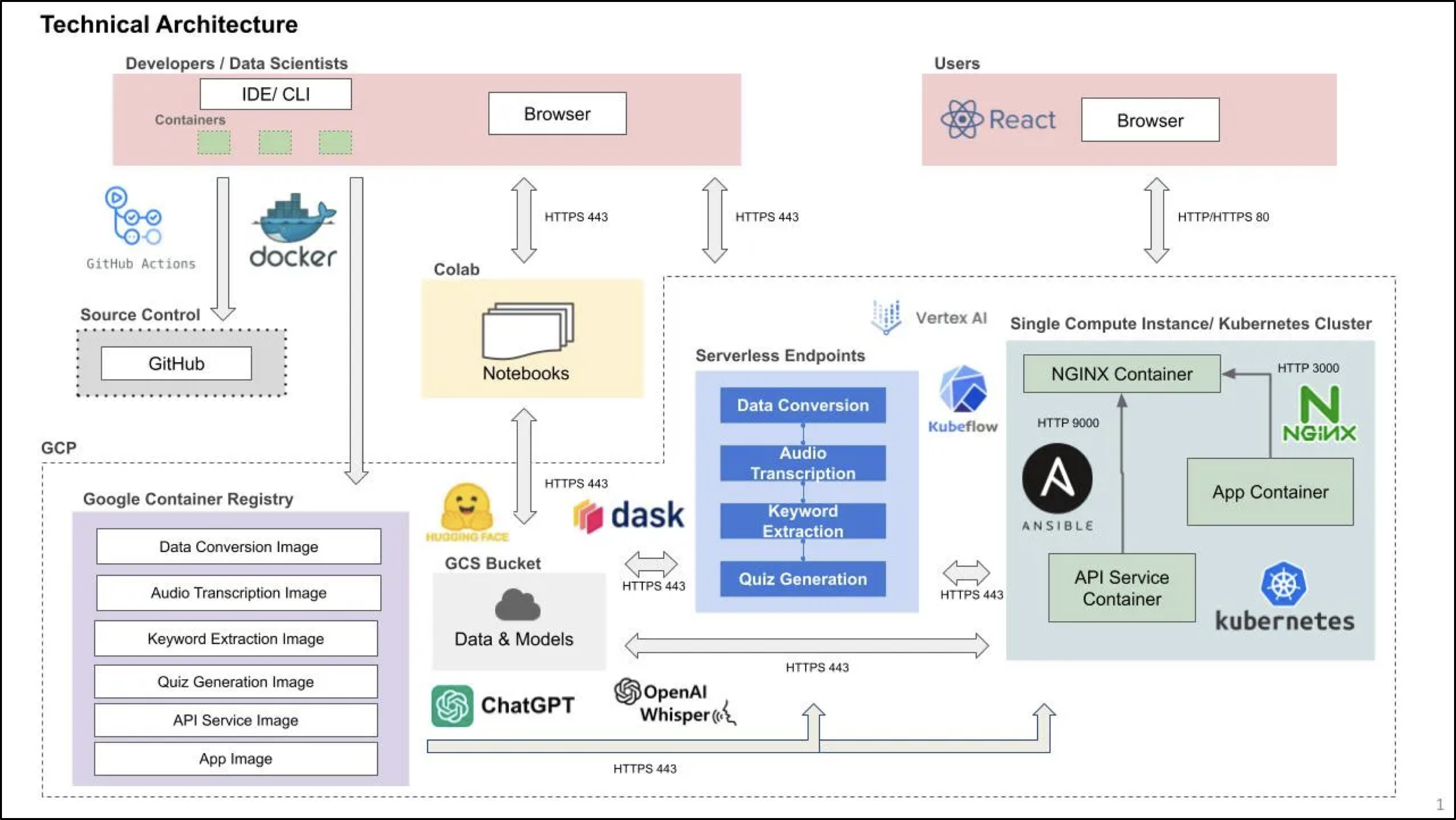Click the ChatGPT green icon
This screenshot has width=1456, height=820.
pos(452,706)
